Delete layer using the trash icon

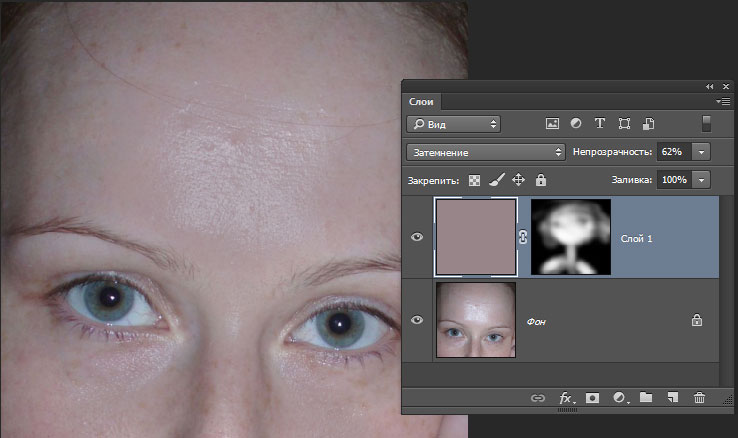(699, 398)
